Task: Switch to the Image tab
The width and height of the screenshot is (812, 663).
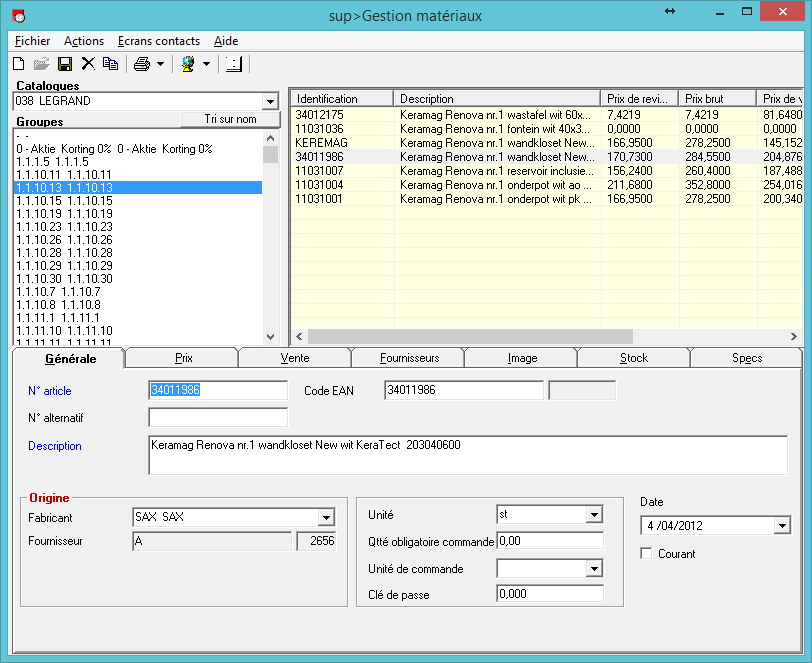Action: (522, 358)
